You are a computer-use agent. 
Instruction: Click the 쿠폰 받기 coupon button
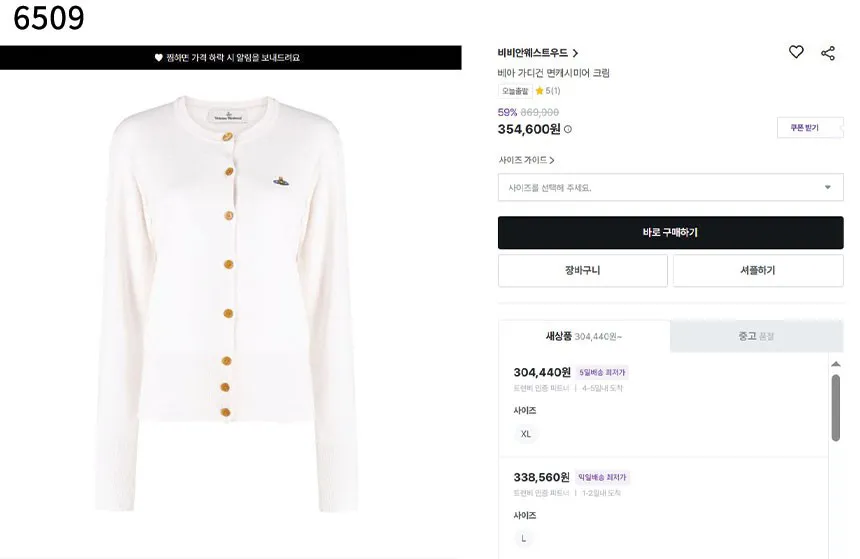pos(810,128)
